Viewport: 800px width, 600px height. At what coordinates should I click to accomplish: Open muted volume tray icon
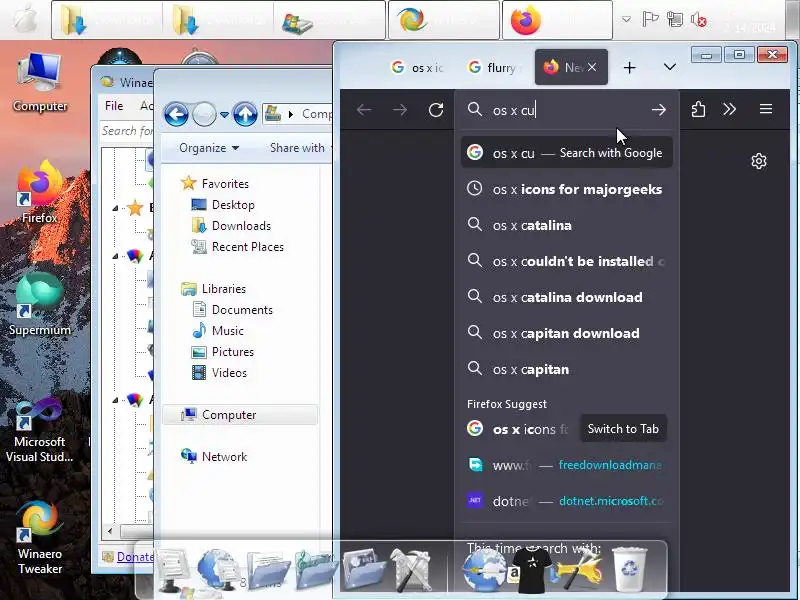(698, 20)
